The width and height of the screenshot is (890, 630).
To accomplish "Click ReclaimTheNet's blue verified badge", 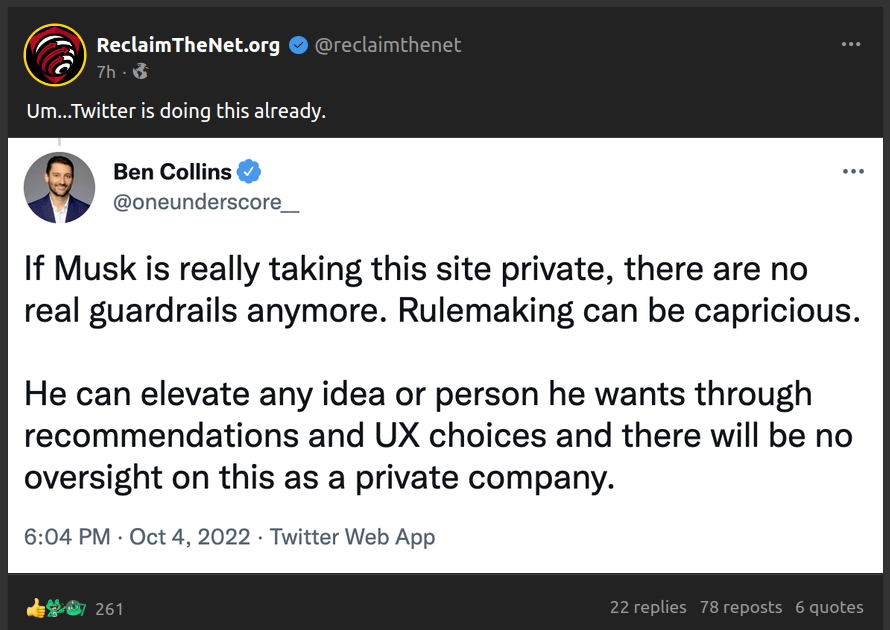I will 298,45.
